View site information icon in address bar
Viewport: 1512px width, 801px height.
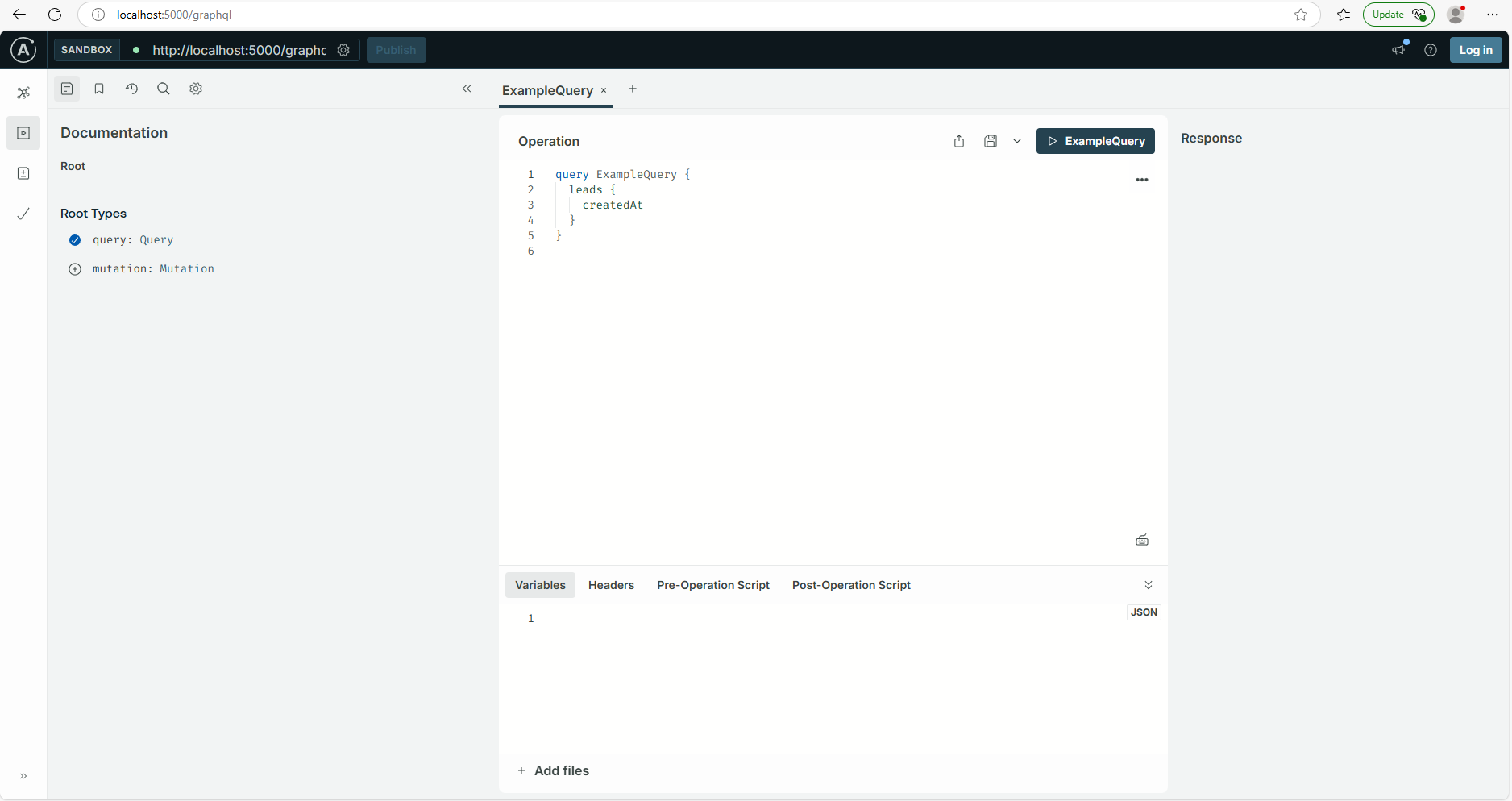(x=98, y=15)
